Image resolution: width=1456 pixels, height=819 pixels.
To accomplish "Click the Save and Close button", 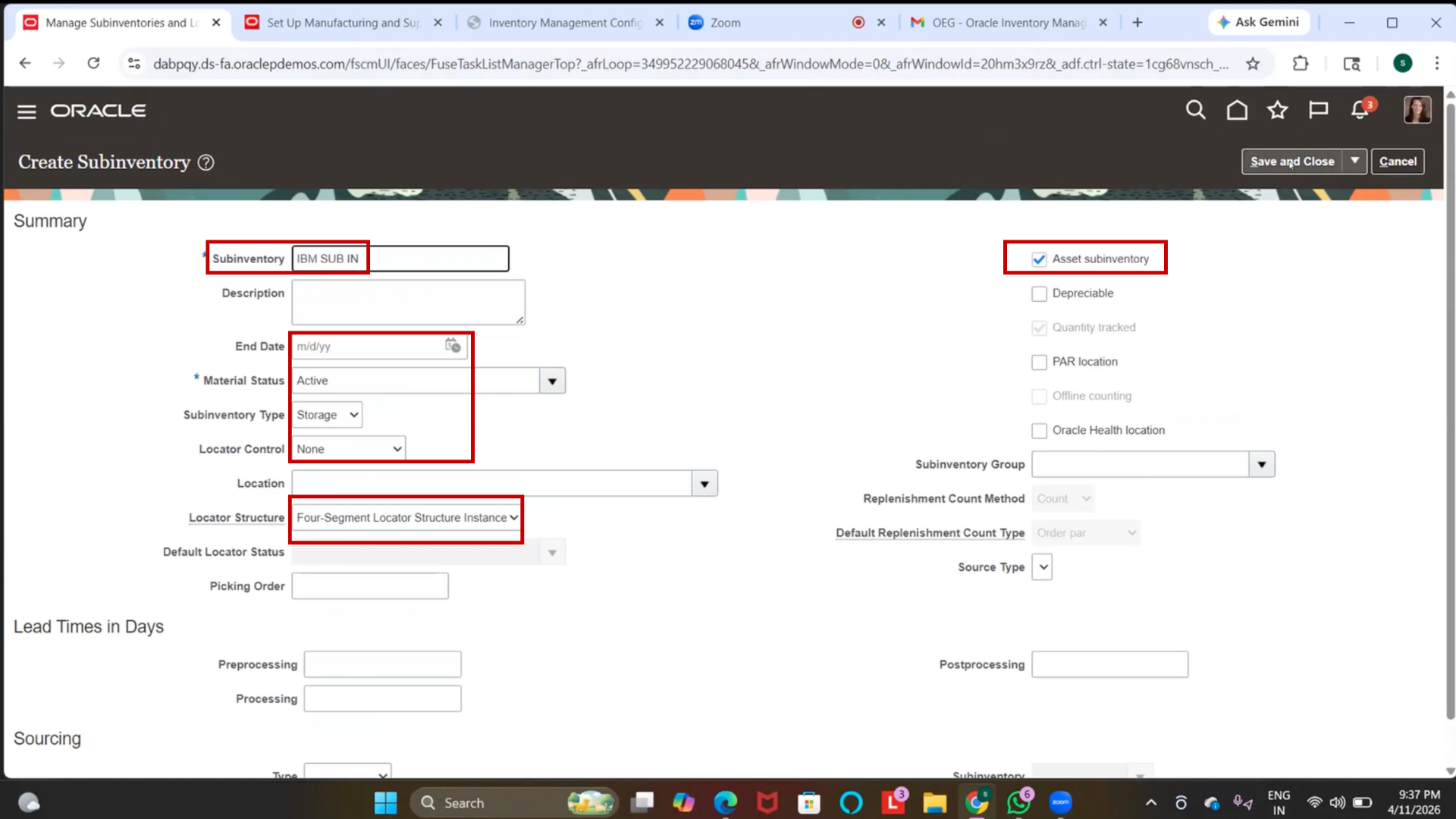I will (1292, 162).
